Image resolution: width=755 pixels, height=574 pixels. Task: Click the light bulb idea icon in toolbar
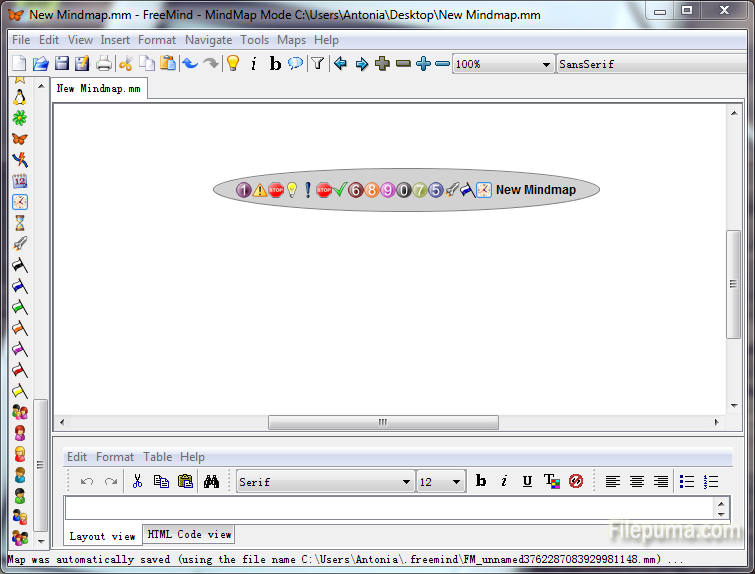232,64
